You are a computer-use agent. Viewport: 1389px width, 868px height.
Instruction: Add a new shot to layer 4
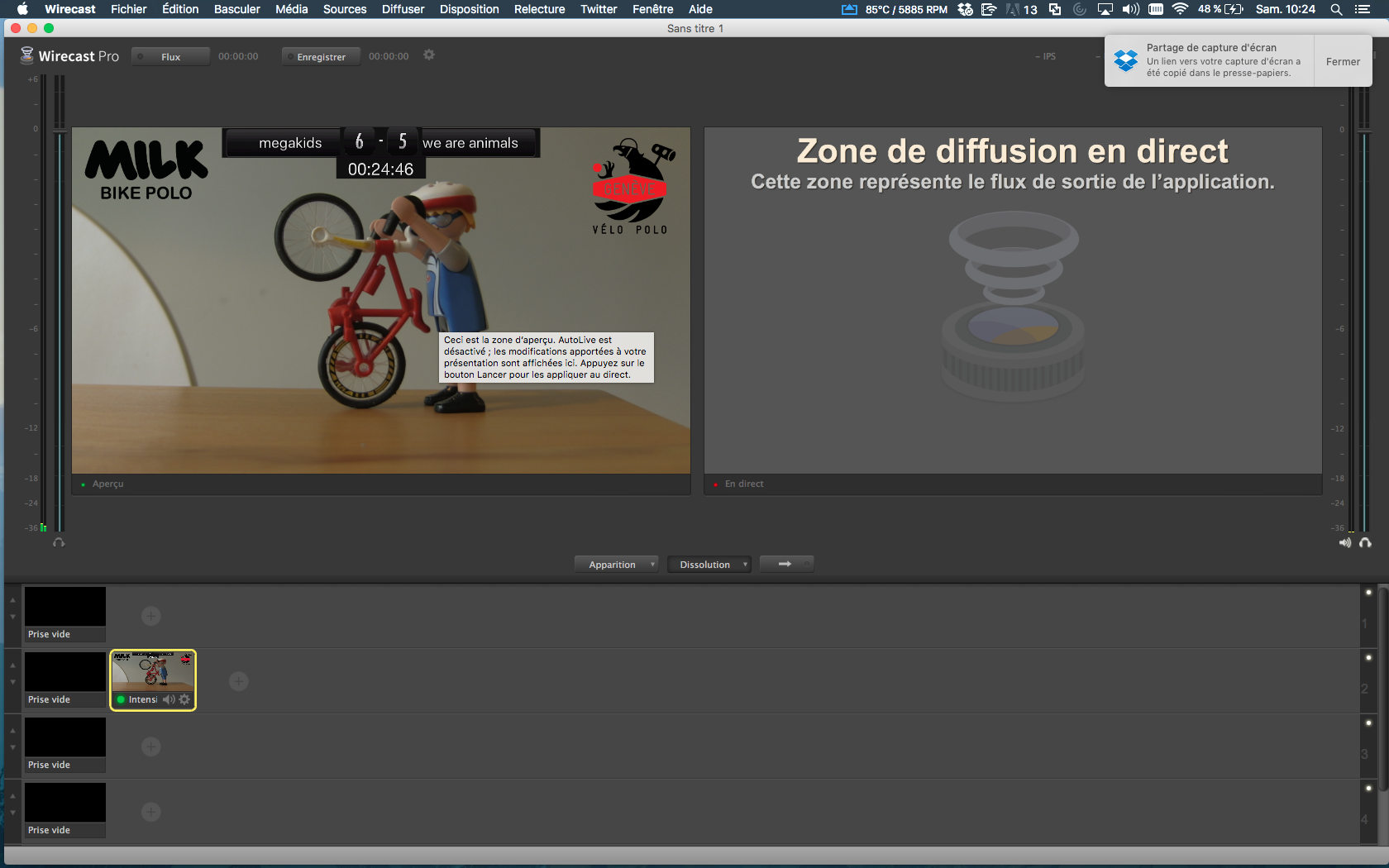(150, 812)
